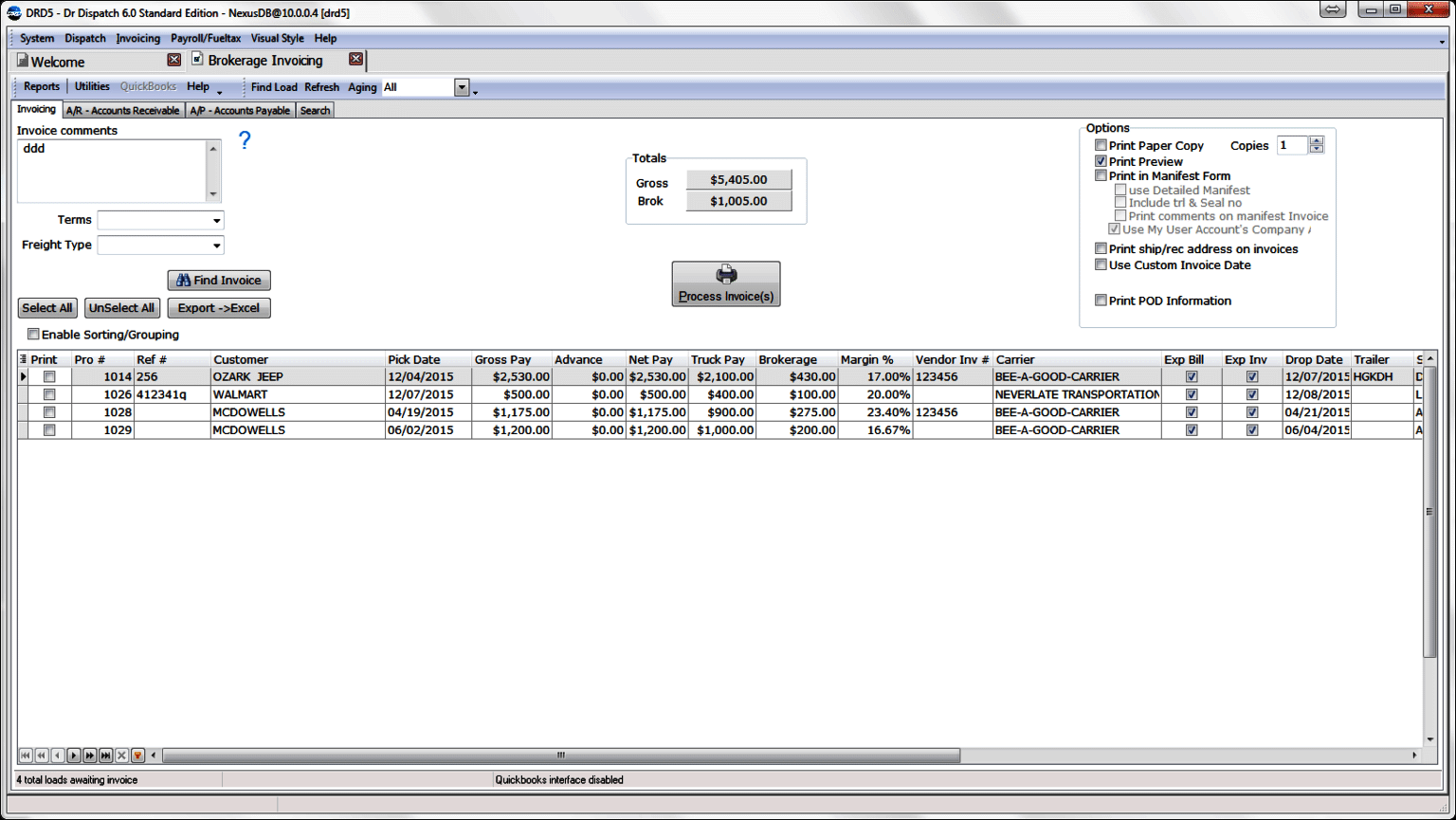Uncheck the Print Preview option
1456x820 pixels.
click(x=1101, y=161)
